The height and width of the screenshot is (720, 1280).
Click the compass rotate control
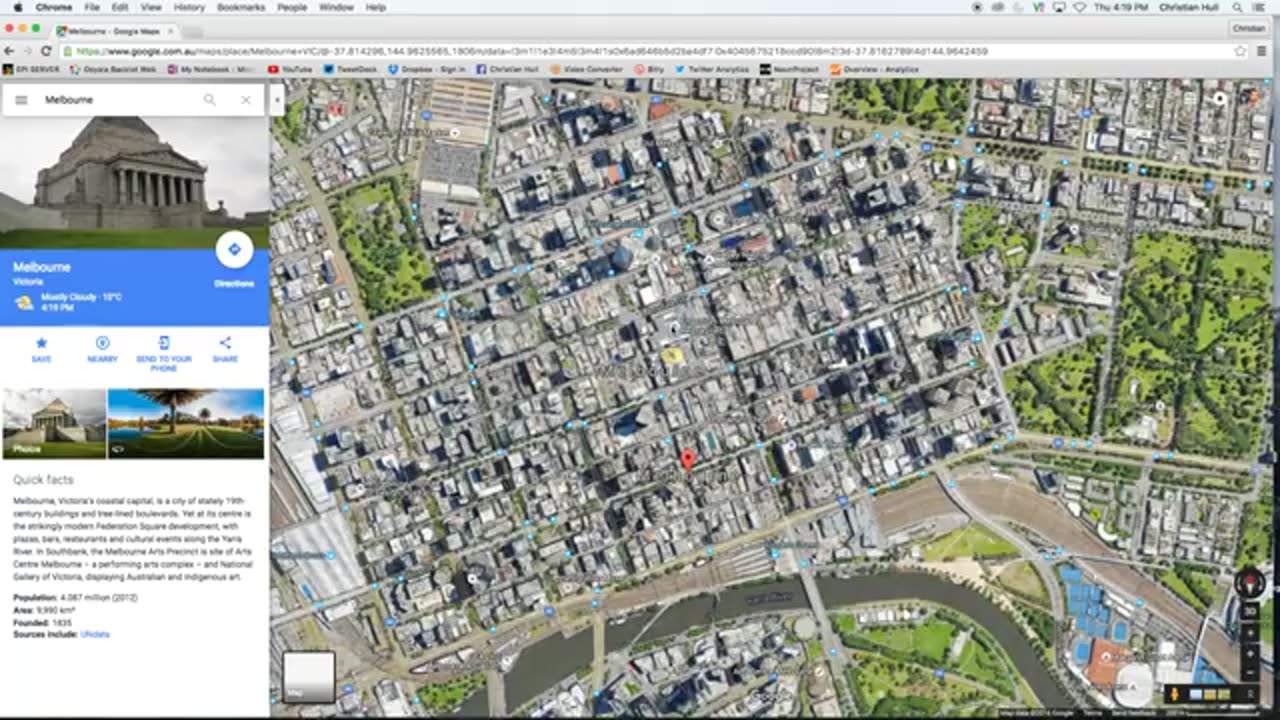click(x=1250, y=583)
